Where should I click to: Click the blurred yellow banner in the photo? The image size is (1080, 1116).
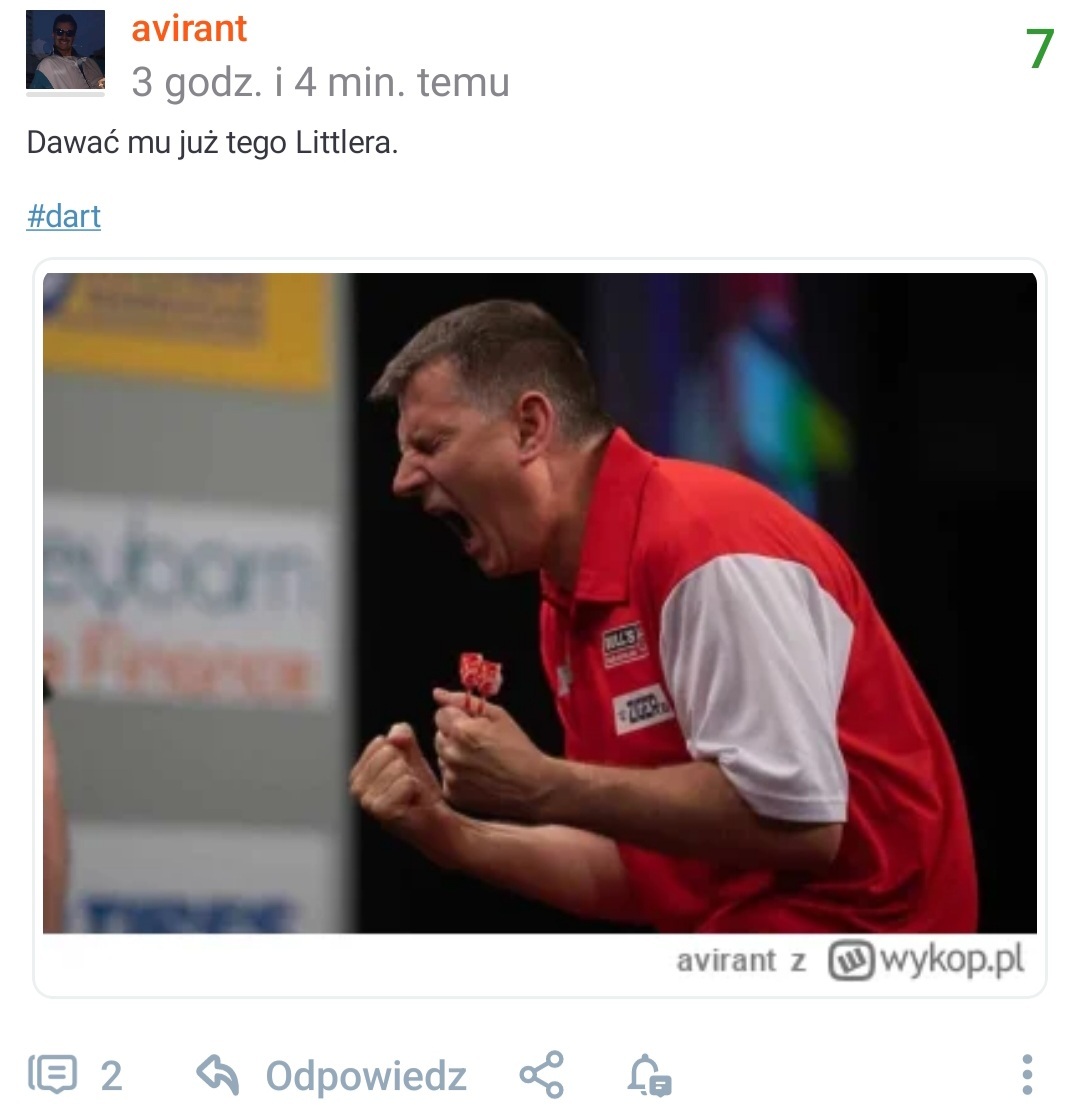(187, 330)
